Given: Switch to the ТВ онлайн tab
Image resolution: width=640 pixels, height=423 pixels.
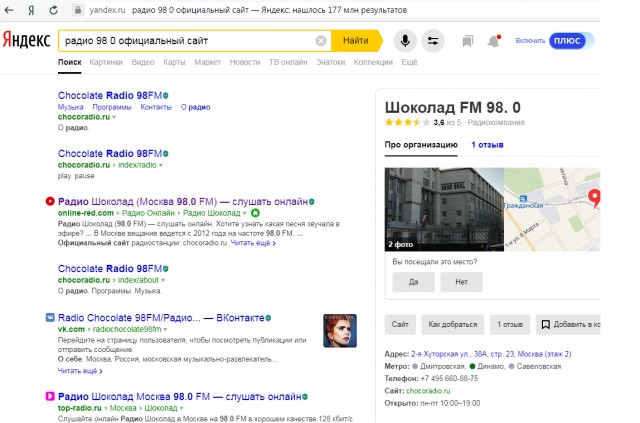Looking at the screenshot, I should tap(288, 62).
